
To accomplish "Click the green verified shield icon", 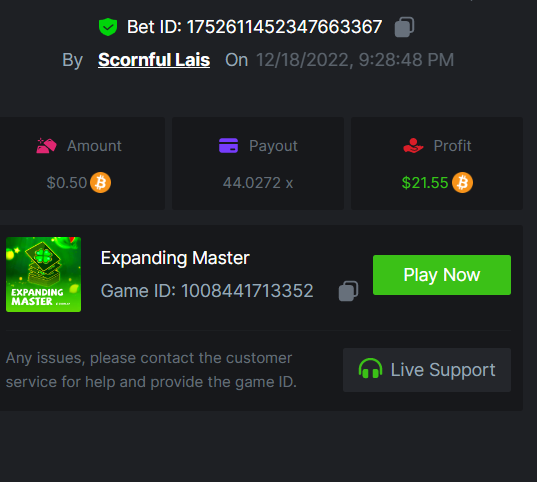I will (108, 27).
